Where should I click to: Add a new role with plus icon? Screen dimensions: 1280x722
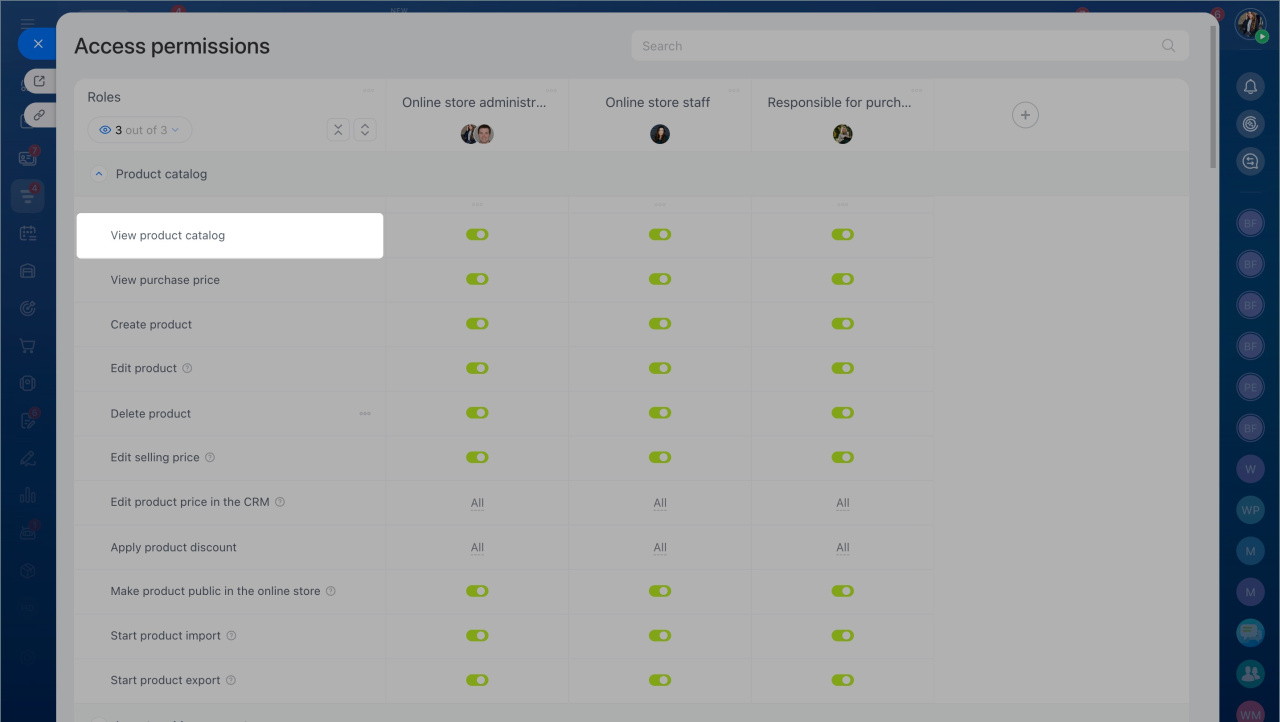(1024, 115)
